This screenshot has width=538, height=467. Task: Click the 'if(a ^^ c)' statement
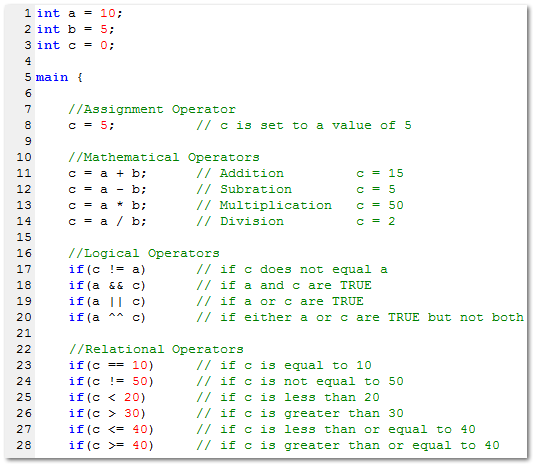coord(107,317)
